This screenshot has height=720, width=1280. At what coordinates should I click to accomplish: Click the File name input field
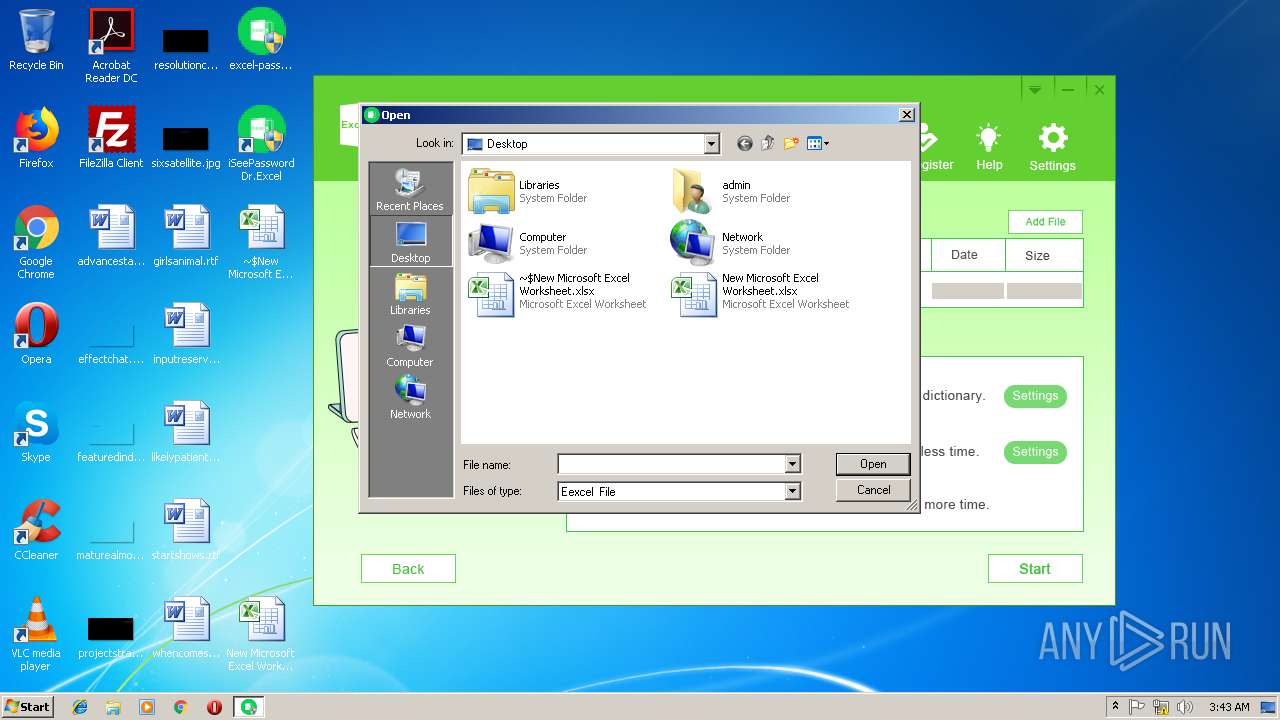(x=671, y=464)
